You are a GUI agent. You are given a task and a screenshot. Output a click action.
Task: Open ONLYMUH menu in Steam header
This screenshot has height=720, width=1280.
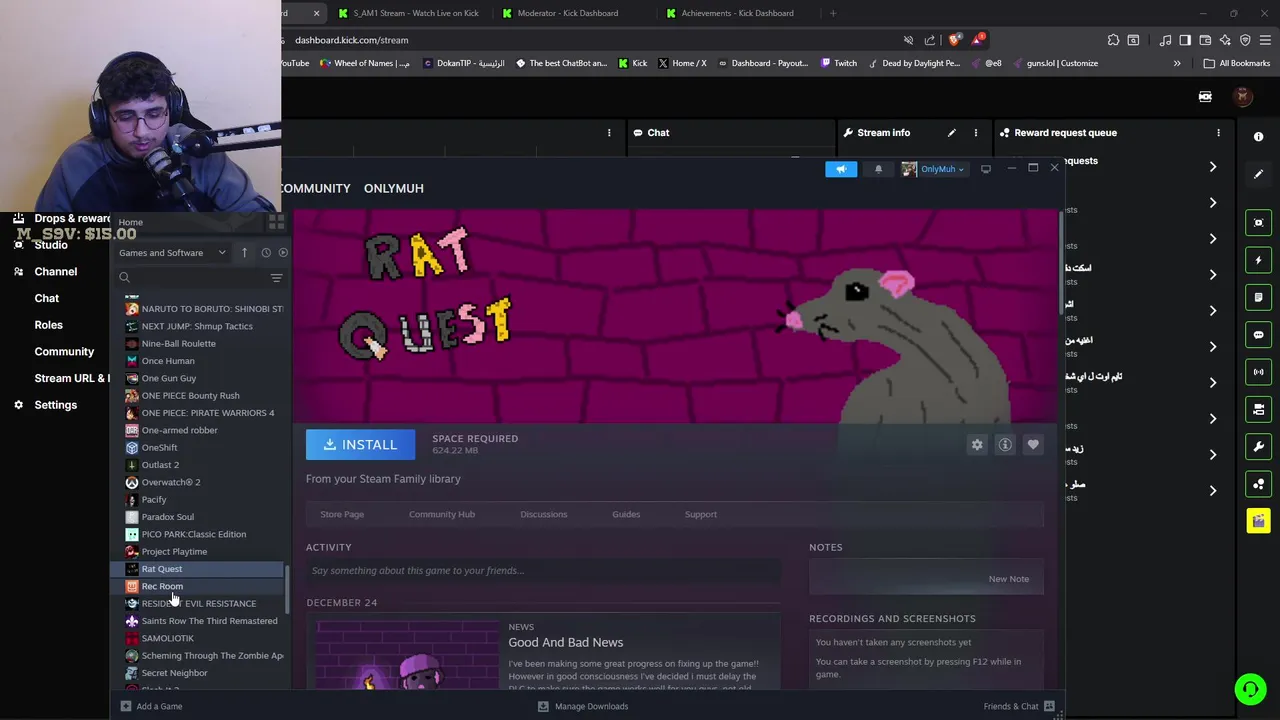[394, 188]
